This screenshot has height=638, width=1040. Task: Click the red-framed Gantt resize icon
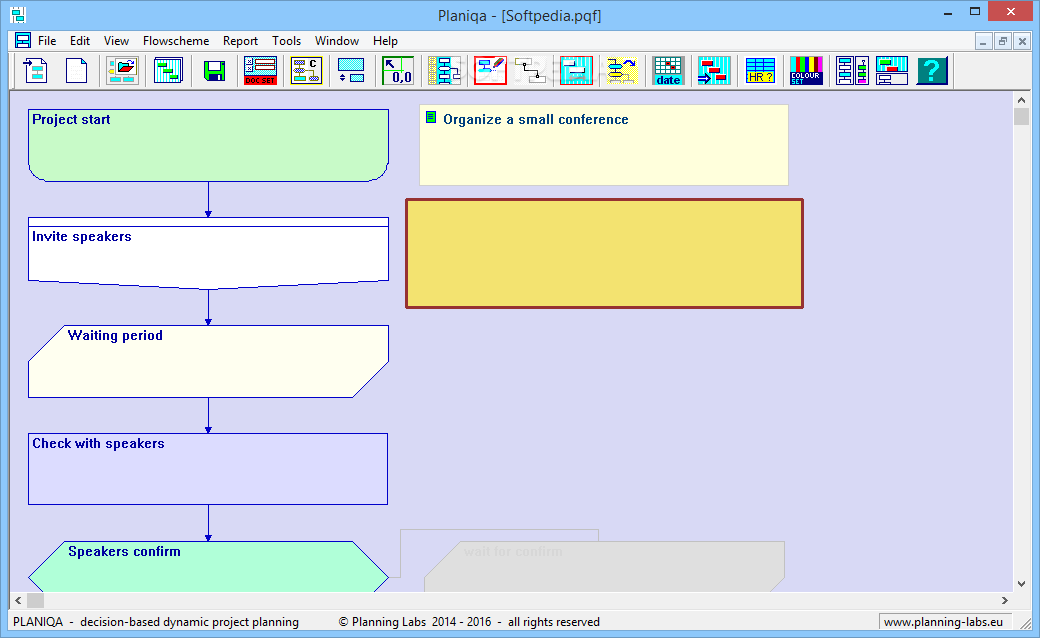[576, 70]
